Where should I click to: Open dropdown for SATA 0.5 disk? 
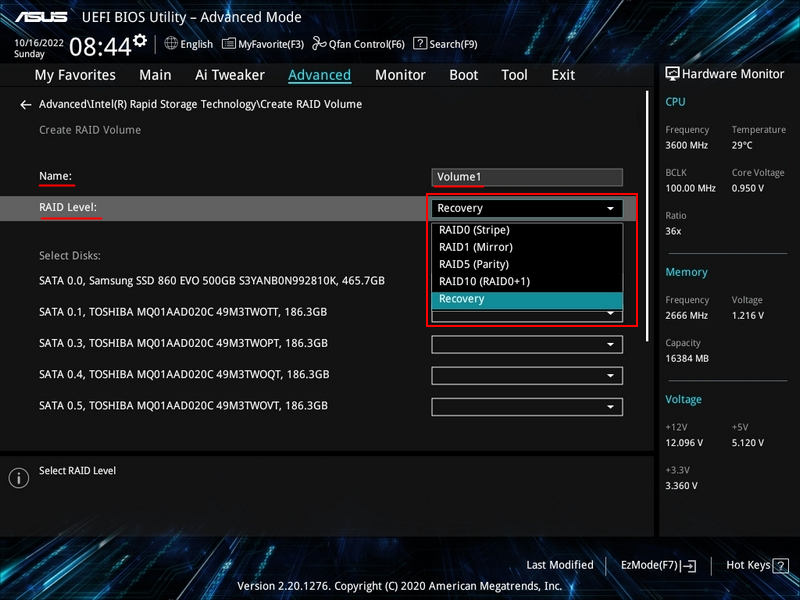click(527, 407)
